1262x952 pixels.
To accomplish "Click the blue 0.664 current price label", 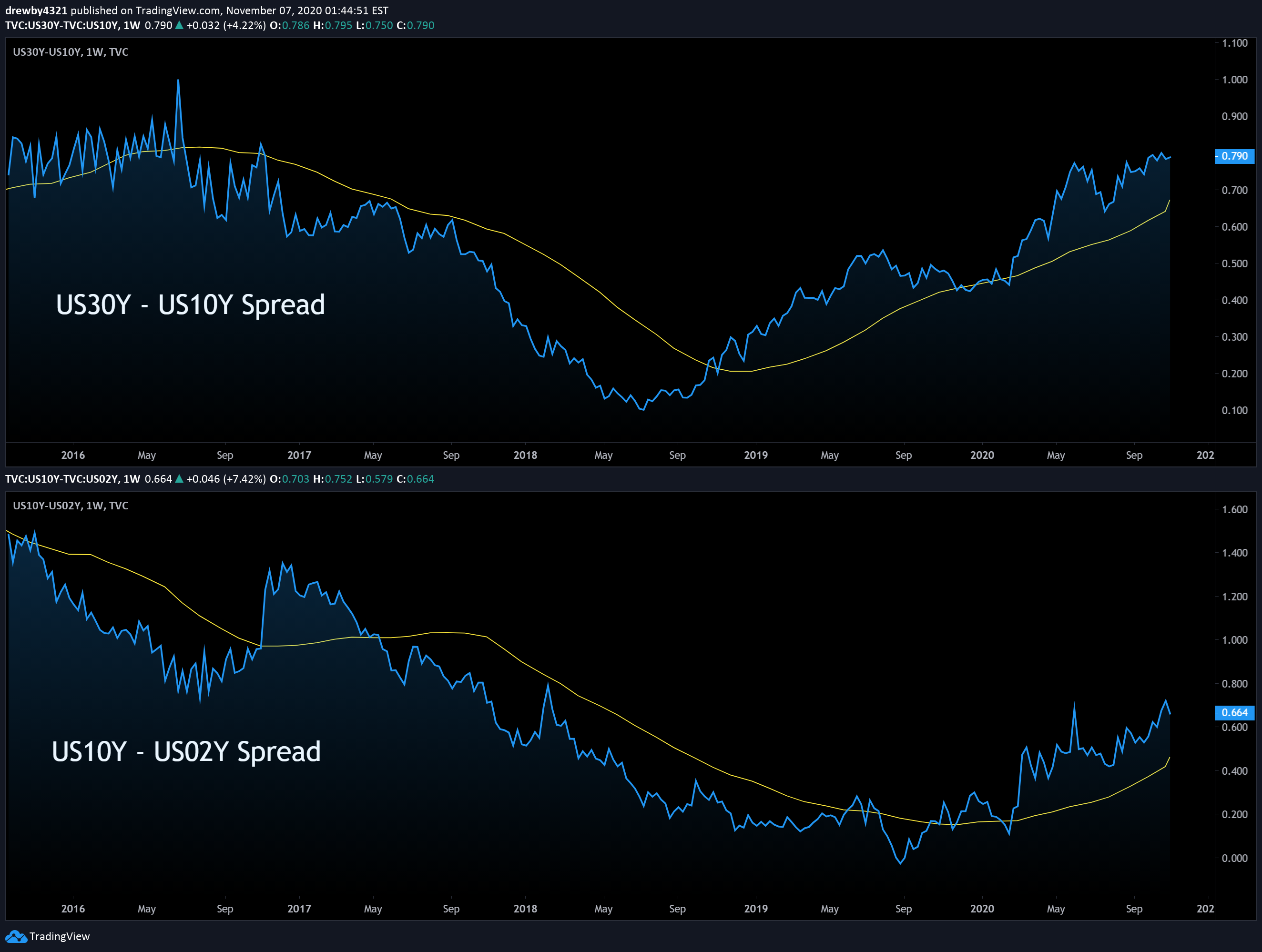I will (1234, 712).
